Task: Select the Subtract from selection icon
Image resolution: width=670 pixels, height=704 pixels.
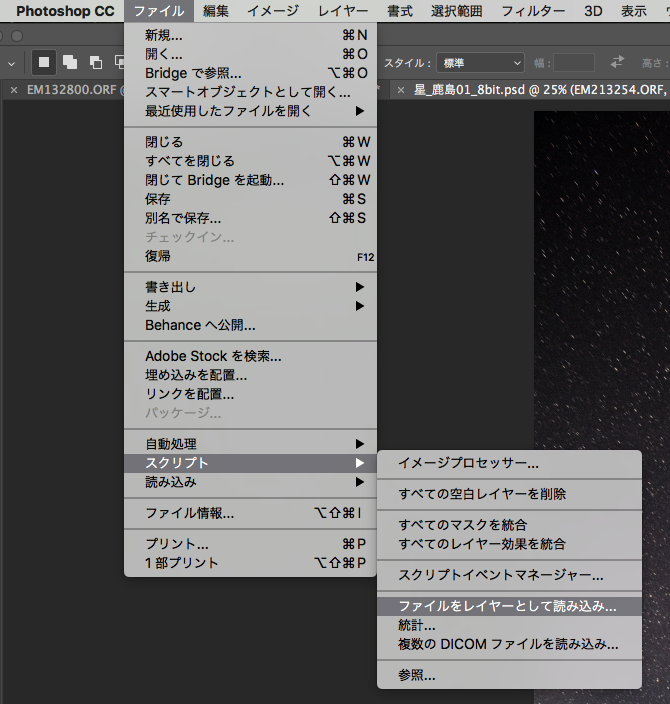Action: click(x=96, y=62)
